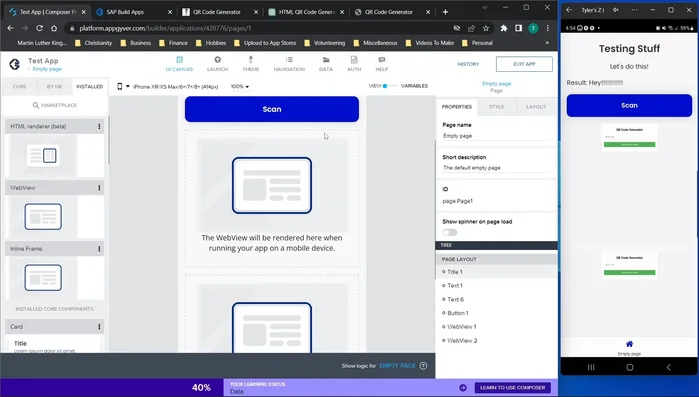Open the HISTORY link
The image size is (699, 397).
point(468,64)
